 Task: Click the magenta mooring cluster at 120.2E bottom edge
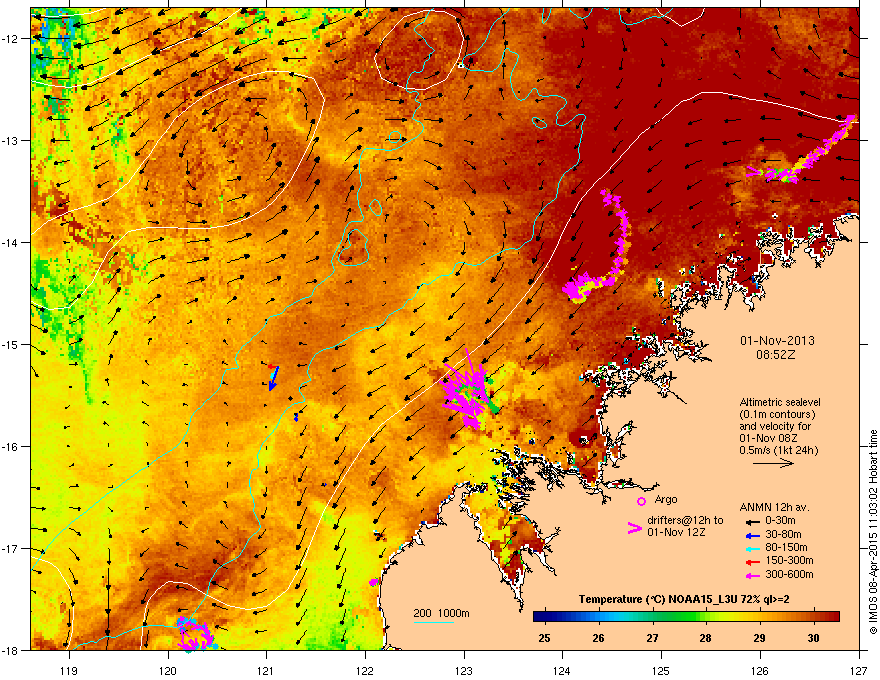click(x=194, y=634)
